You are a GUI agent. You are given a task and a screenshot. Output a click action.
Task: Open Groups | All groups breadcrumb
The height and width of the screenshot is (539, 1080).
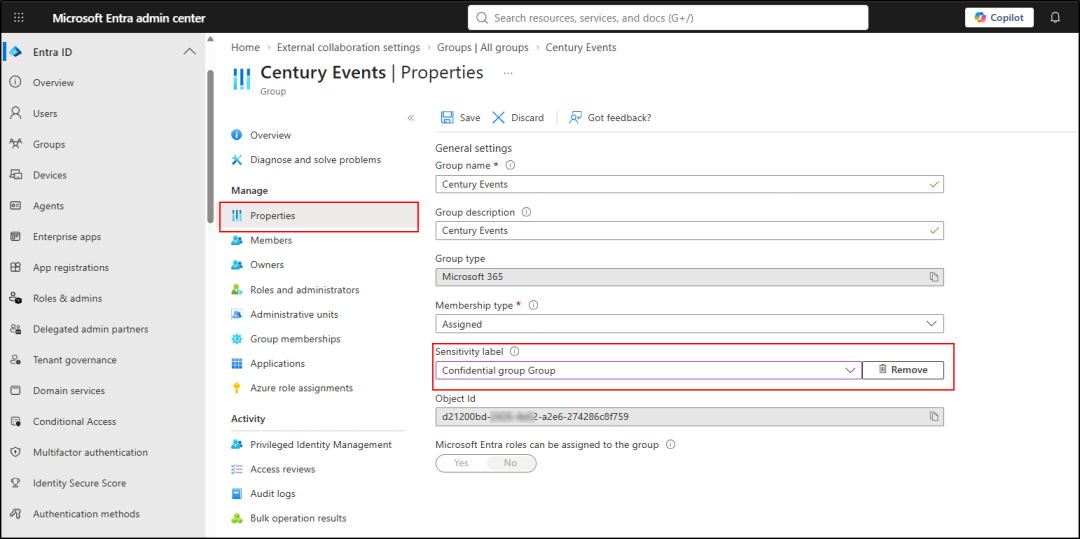click(483, 47)
